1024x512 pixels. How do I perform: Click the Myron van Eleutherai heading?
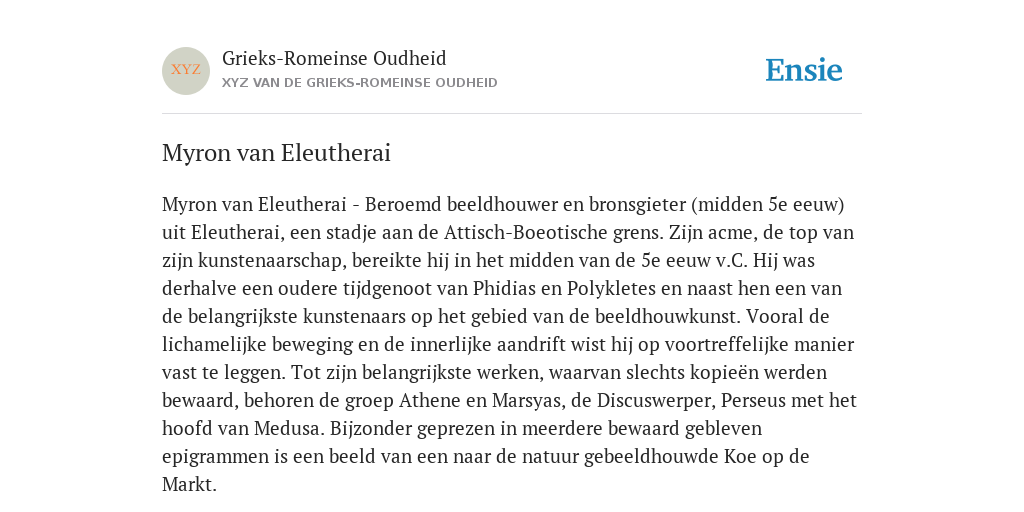[x=276, y=153]
